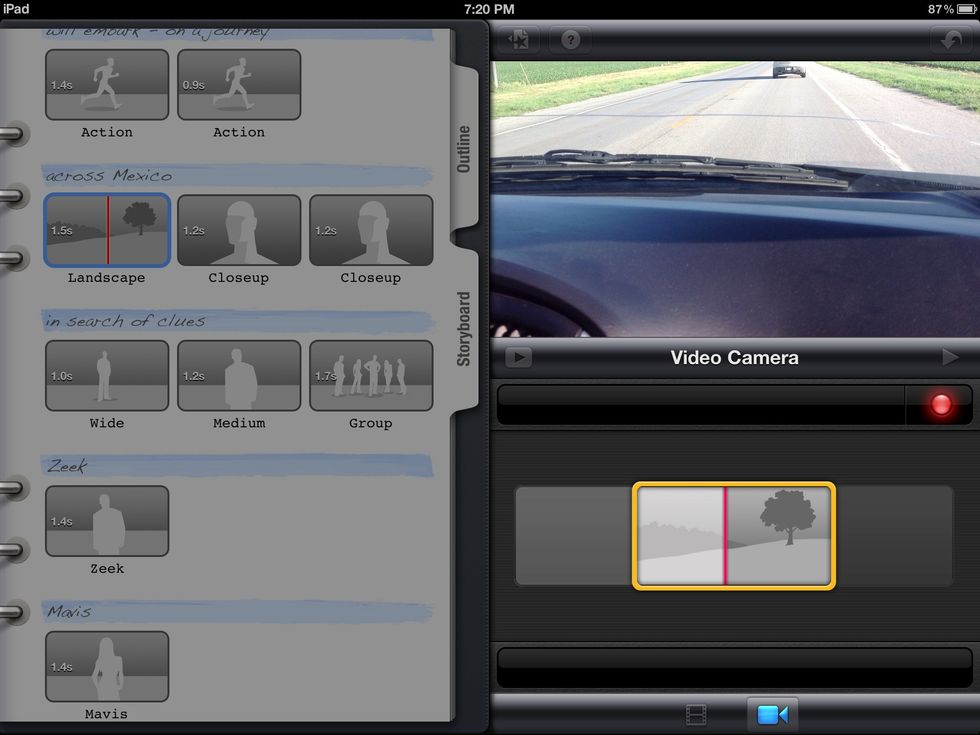The height and width of the screenshot is (735, 980).
Task: Edit the "in search of clues" text
Action: (125, 321)
